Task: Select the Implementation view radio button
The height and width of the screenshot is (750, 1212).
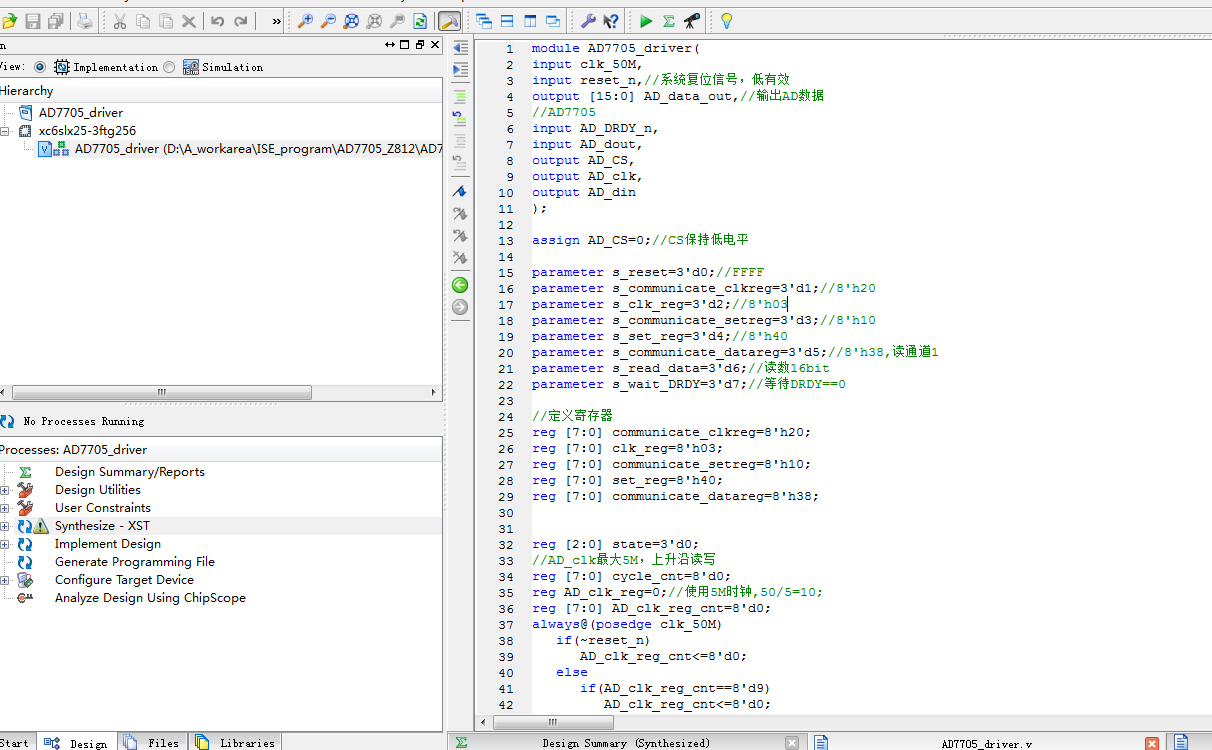Action: (x=40, y=67)
